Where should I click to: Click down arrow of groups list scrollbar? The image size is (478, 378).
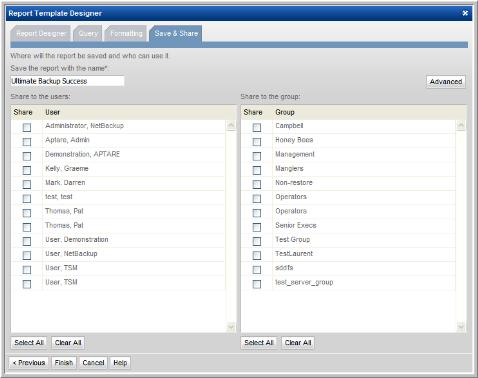[461, 327]
